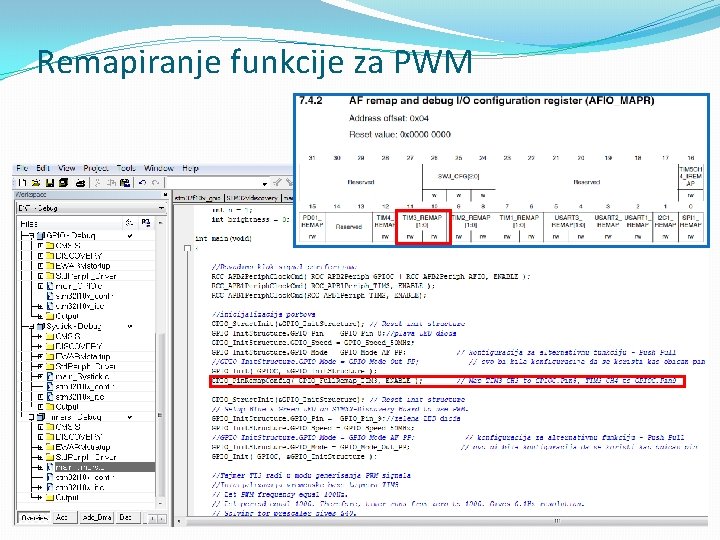Image resolution: width=720 pixels, height=540 pixels.
Task: Select the adc_Dma workspace tab
Action: pyautogui.click(x=97, y=518)
